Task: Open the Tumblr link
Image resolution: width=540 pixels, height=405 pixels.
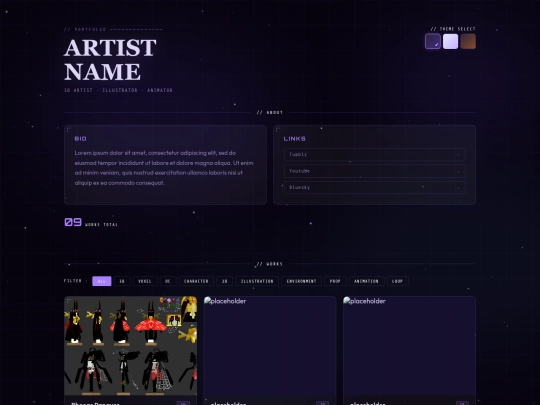Action: 375,154
